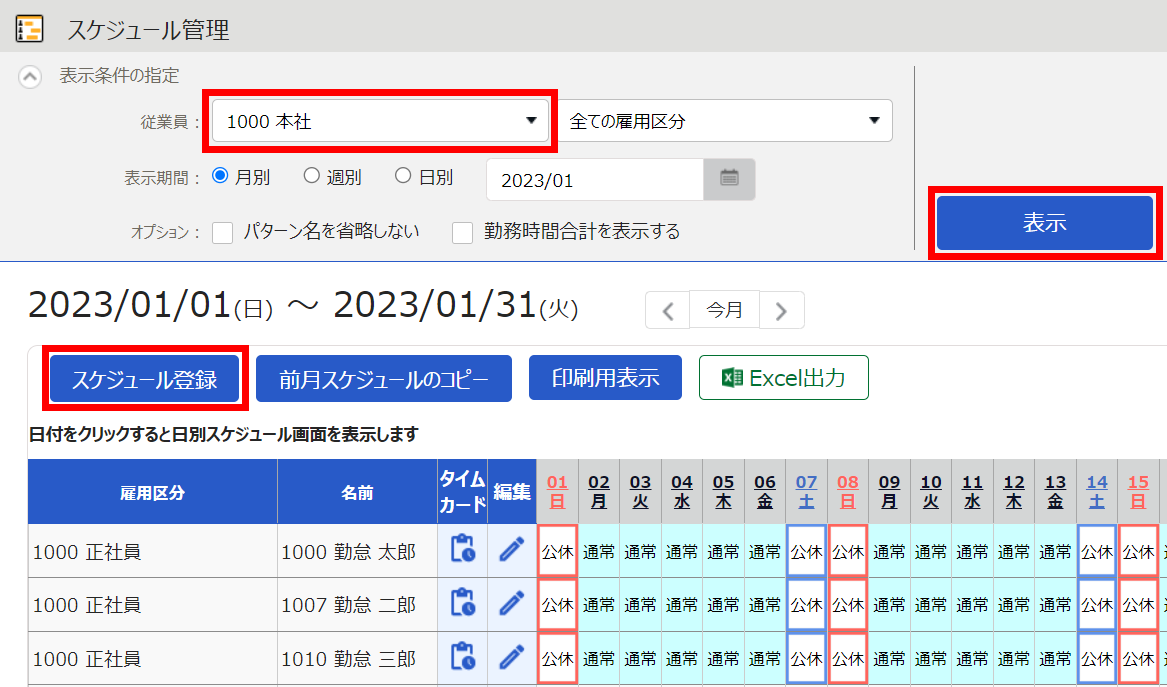Go to next month arrow
Screen dimensions: 1167x687
(x=781, y=310)
